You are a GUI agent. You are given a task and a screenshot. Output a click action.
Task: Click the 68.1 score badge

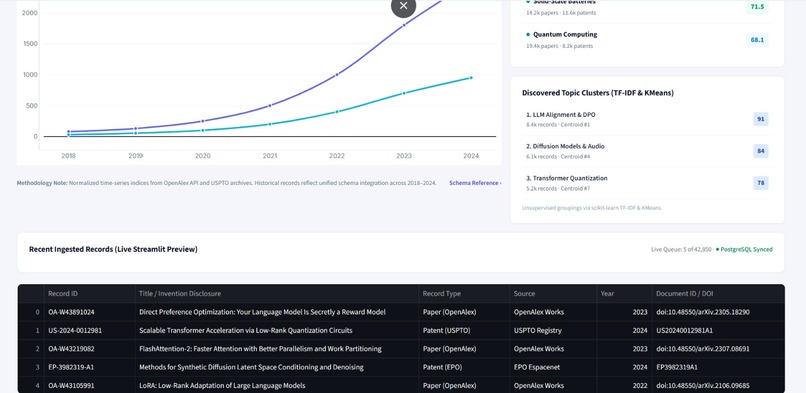(x=757, y=40)
